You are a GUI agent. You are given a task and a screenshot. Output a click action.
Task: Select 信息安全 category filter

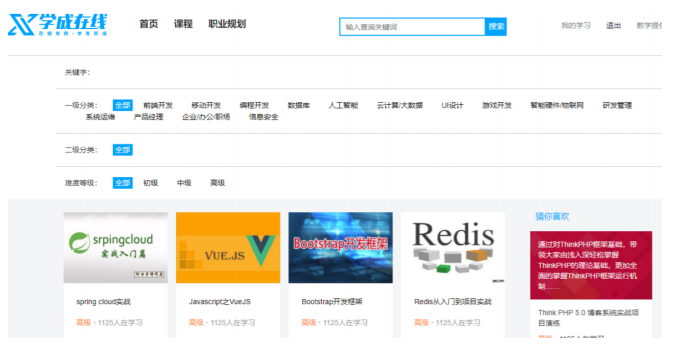(263, 117)
